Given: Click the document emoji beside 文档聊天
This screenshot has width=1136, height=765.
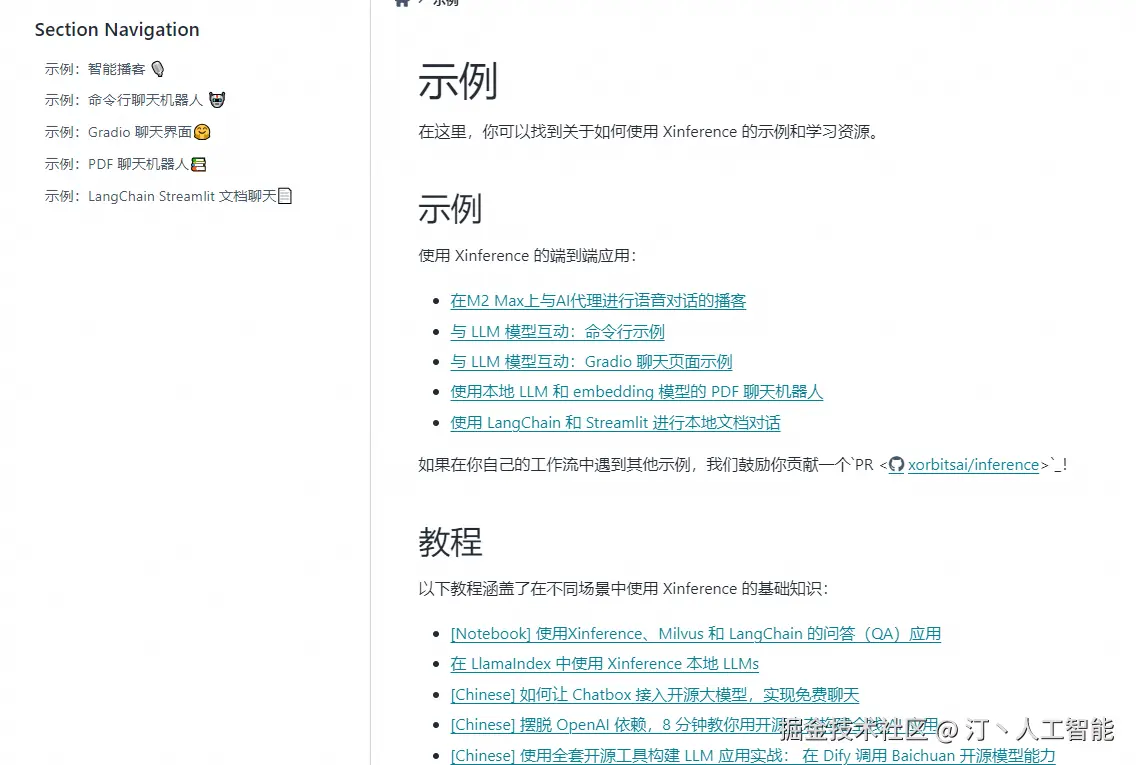Looking at the screenshot, I should point(285,196).
